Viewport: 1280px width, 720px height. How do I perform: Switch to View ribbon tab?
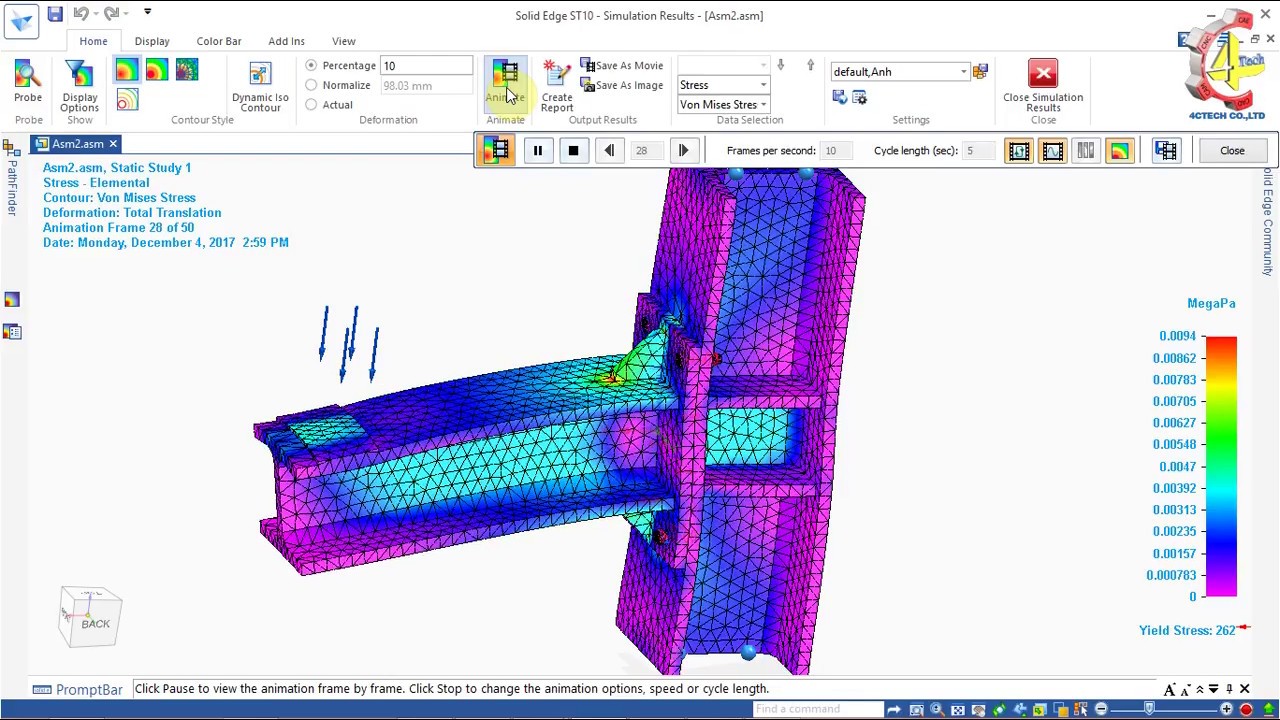(343, 41)
